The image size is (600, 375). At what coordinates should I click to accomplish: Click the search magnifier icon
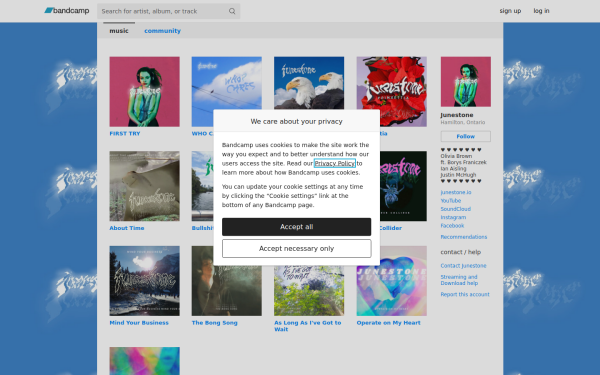tap(232, 11)
